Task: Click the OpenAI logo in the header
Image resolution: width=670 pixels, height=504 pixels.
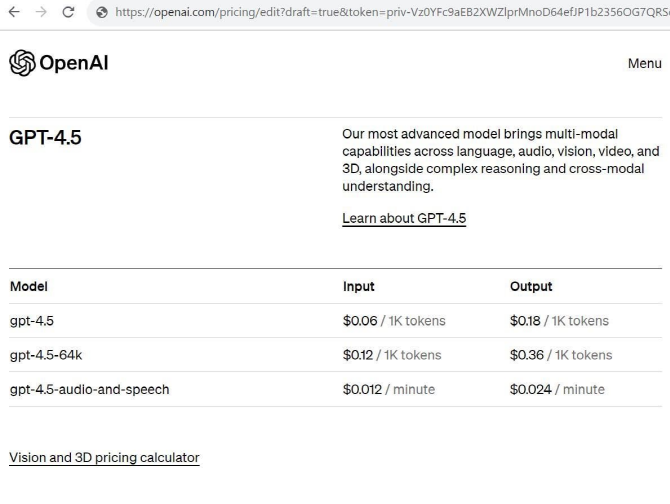Action: point(58,63)
